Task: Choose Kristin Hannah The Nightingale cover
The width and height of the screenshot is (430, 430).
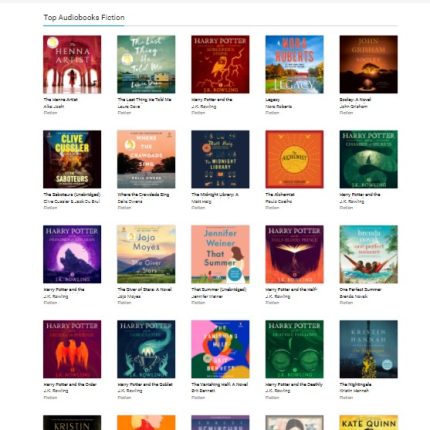Action: tap(368, 349)
